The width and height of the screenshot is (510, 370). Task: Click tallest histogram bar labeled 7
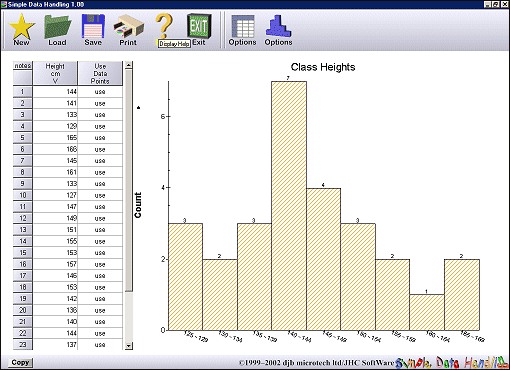click(x=289, y=206)
